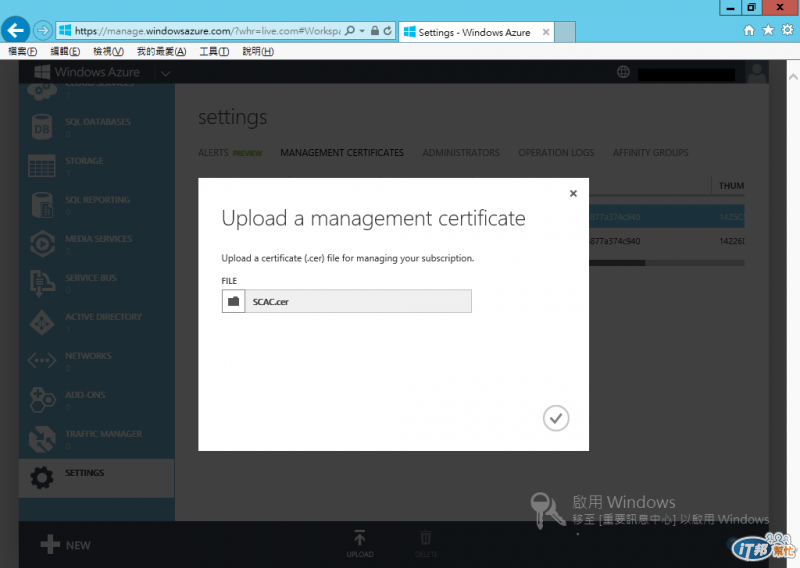The image size is (800, 568).
Task: Click the SCAC.cer file field
Action: click(358, 301)
